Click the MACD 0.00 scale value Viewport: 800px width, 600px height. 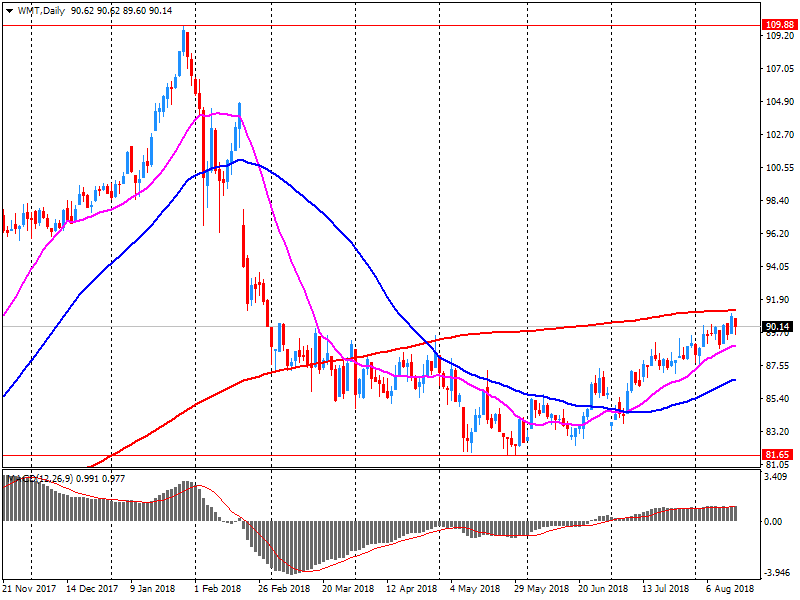pyautogui.click(x=773, y=521)
